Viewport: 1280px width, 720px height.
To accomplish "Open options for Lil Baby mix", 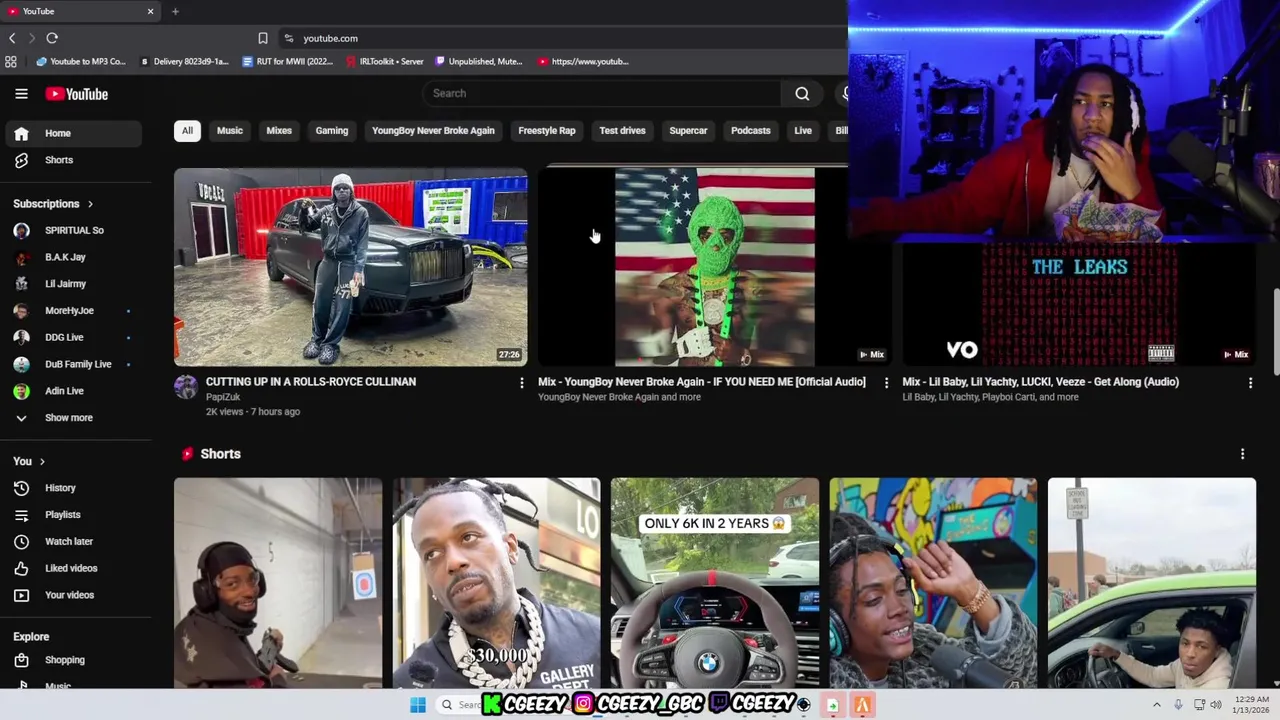I will coord(1250,383).
